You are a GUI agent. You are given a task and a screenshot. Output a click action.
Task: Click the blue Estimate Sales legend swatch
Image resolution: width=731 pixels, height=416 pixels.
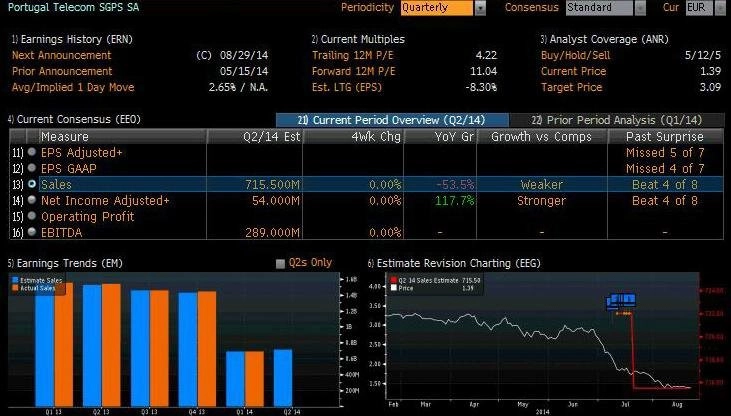[15, 280]
